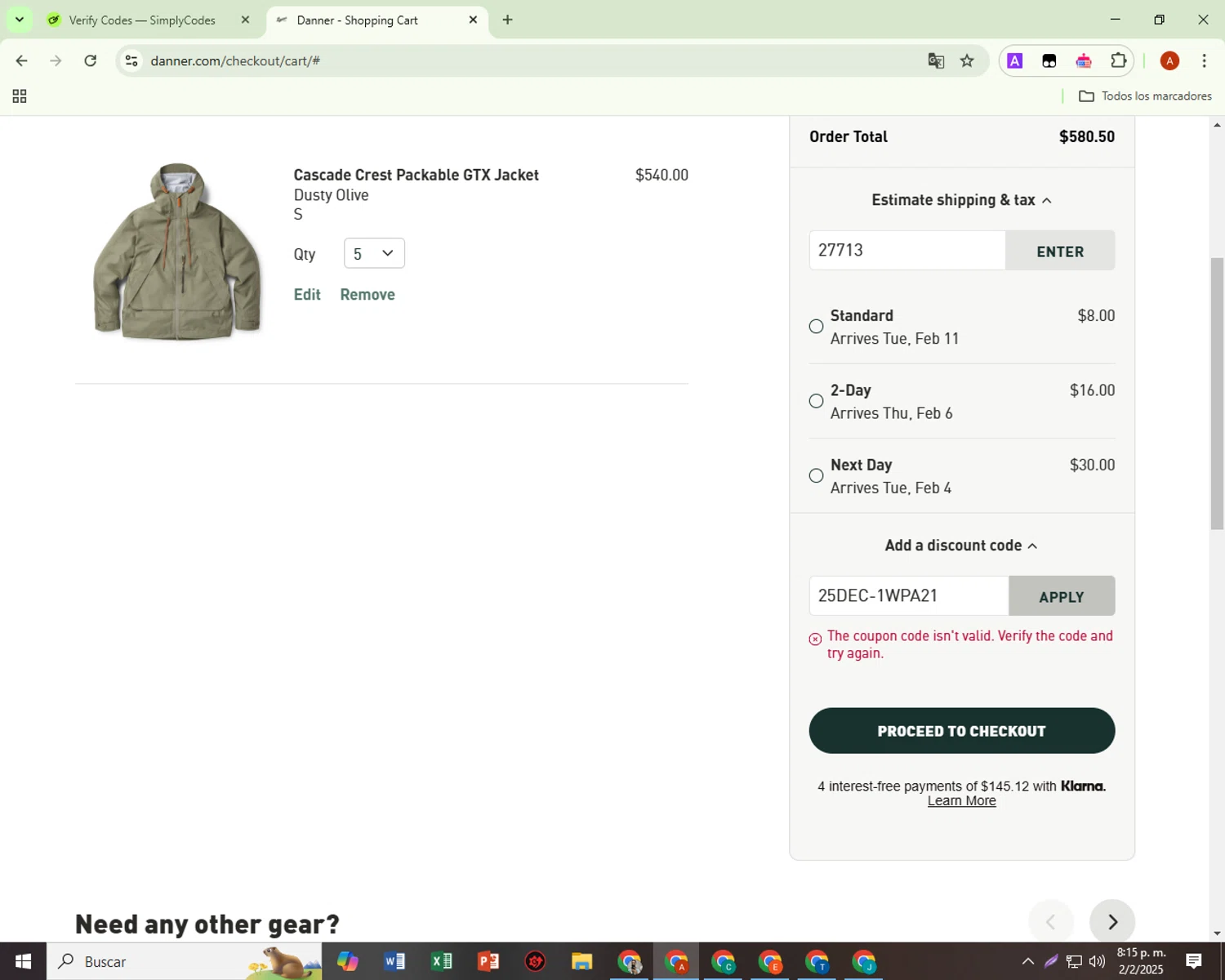Launch PowerPoint from the taskbar
The height and width of the screenshot is (980, 1225).
pyautogui.click(x=488, y=961)
